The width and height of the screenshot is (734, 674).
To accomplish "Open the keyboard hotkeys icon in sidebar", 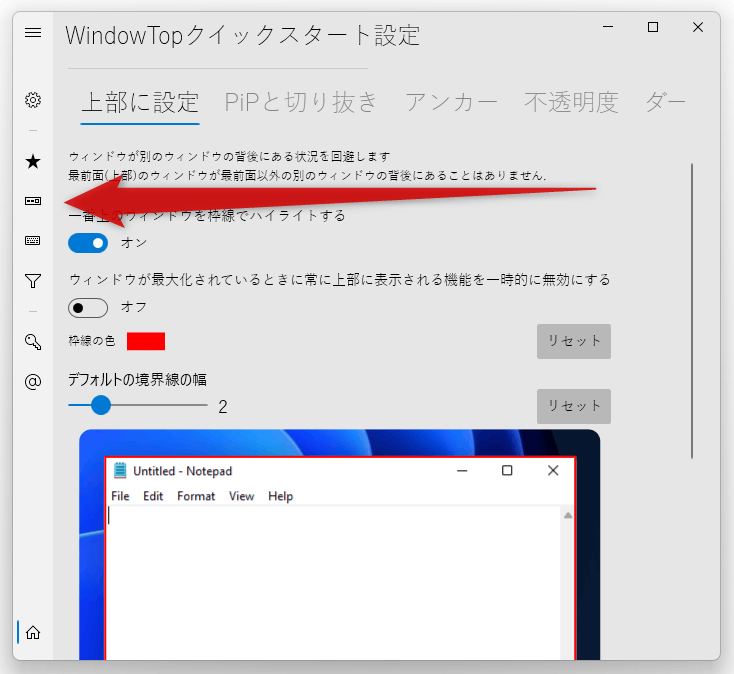I will tap(33, 241).
